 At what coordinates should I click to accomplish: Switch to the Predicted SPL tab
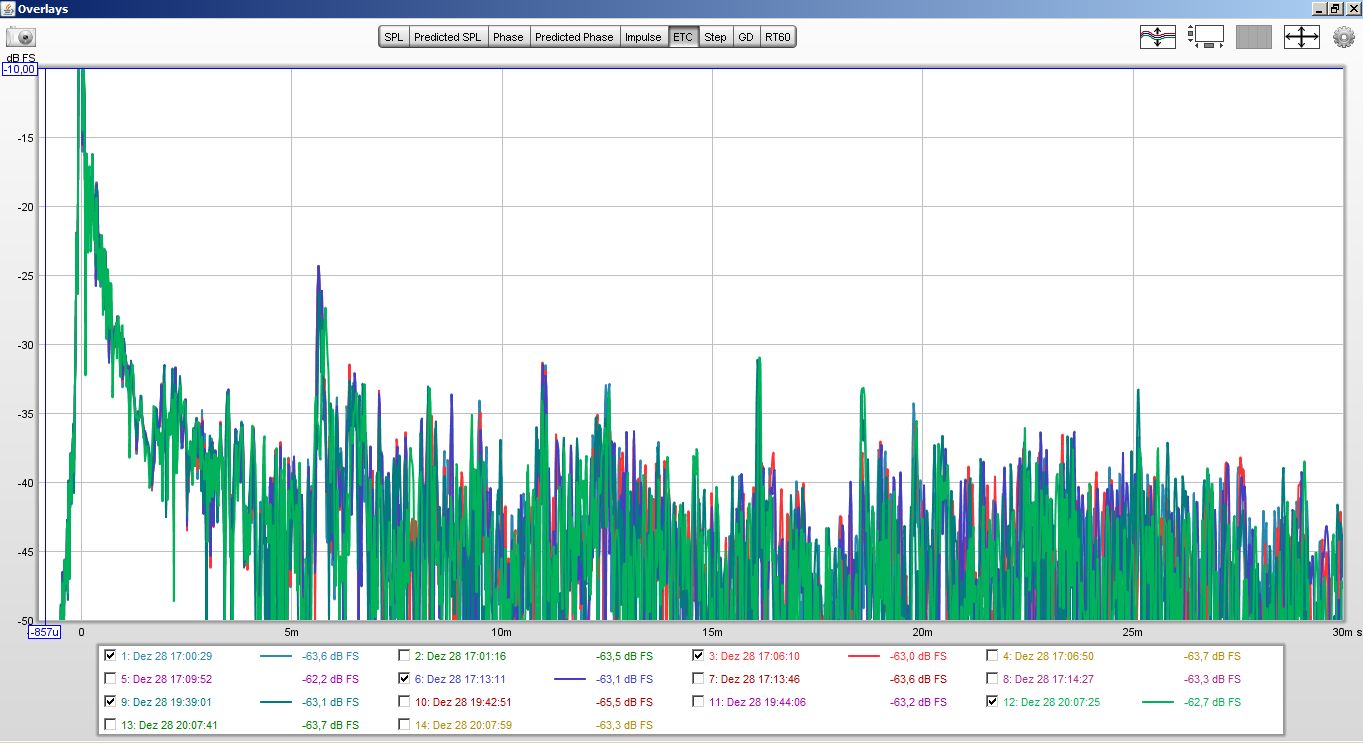click(x=447, y=37)
